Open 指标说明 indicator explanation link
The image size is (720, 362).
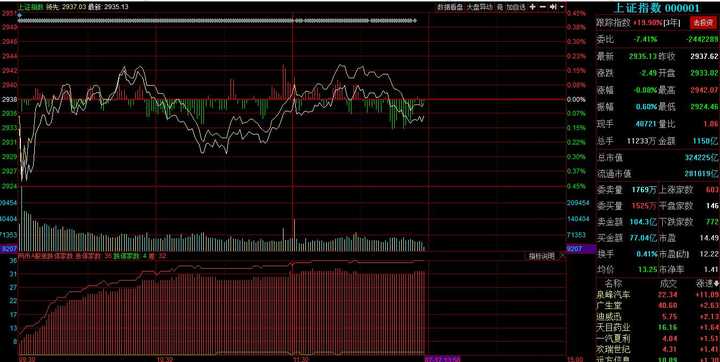(x=541, y=256)
